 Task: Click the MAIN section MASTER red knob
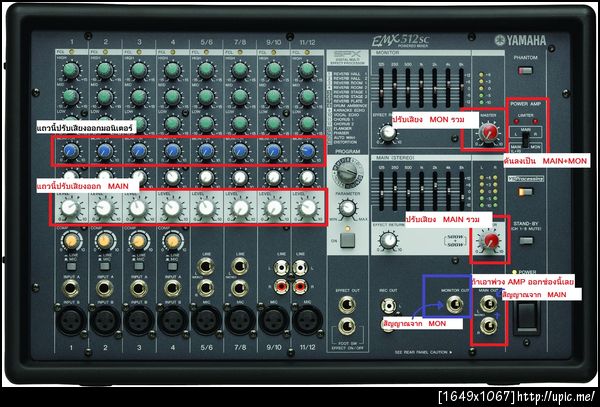tap(491, 241)
